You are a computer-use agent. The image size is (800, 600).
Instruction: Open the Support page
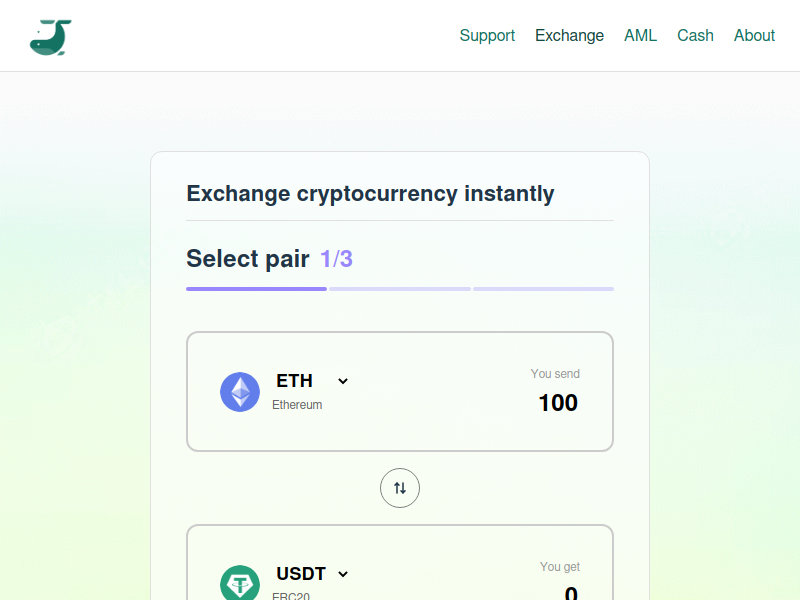pyautogui.click(x=487, y=36)
